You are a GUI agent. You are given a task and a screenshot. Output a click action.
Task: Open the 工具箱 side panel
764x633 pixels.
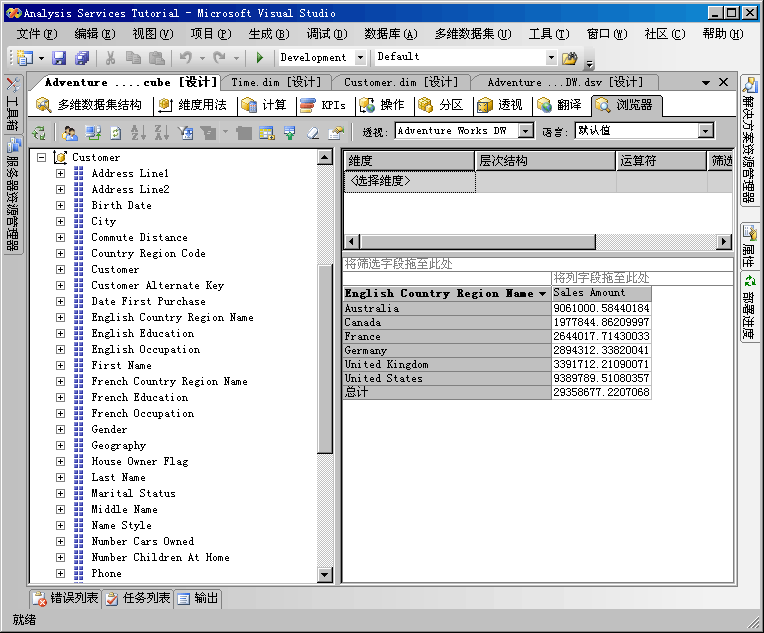tap(12, 104)
